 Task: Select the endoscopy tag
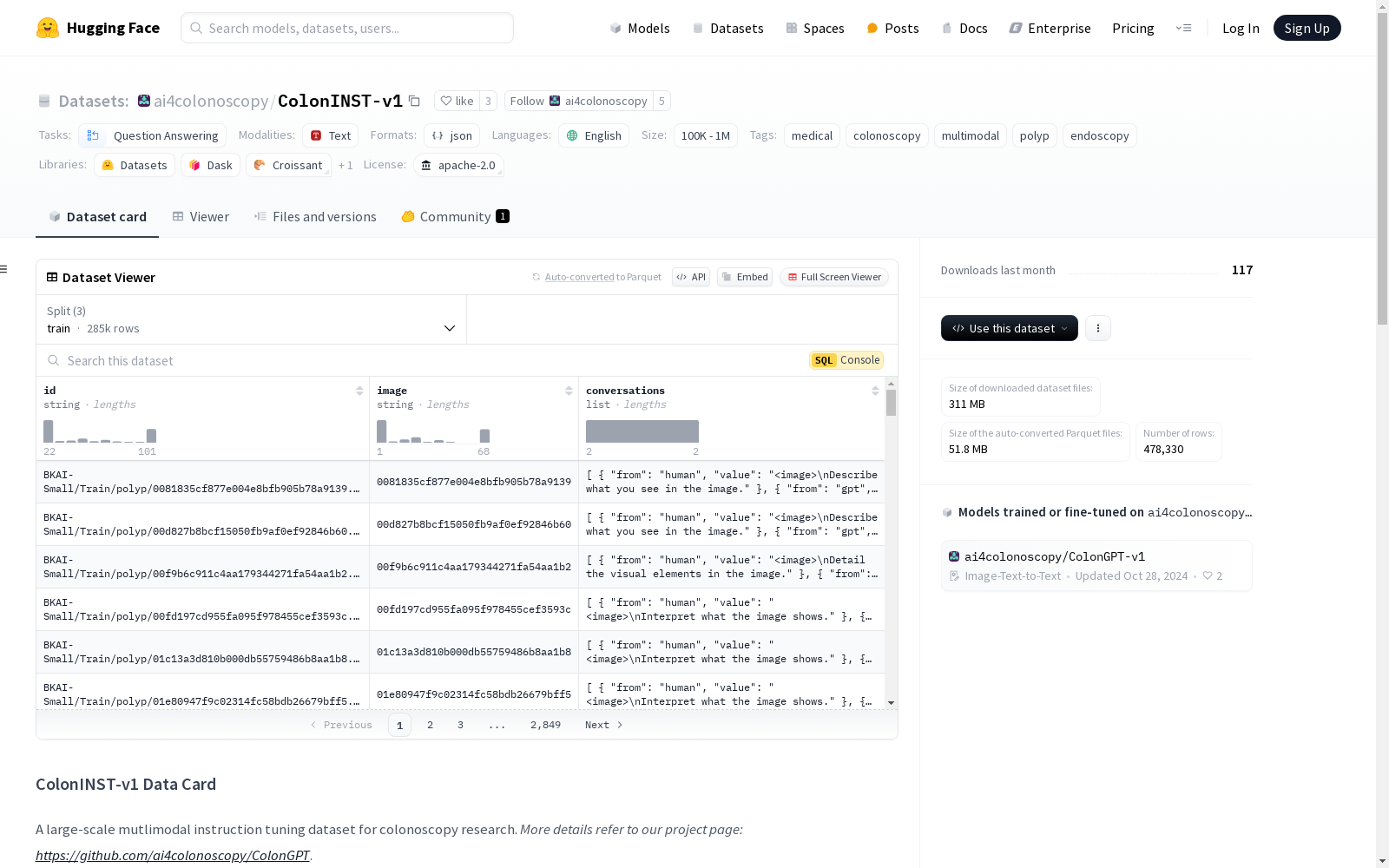(x=1099, y=135)
